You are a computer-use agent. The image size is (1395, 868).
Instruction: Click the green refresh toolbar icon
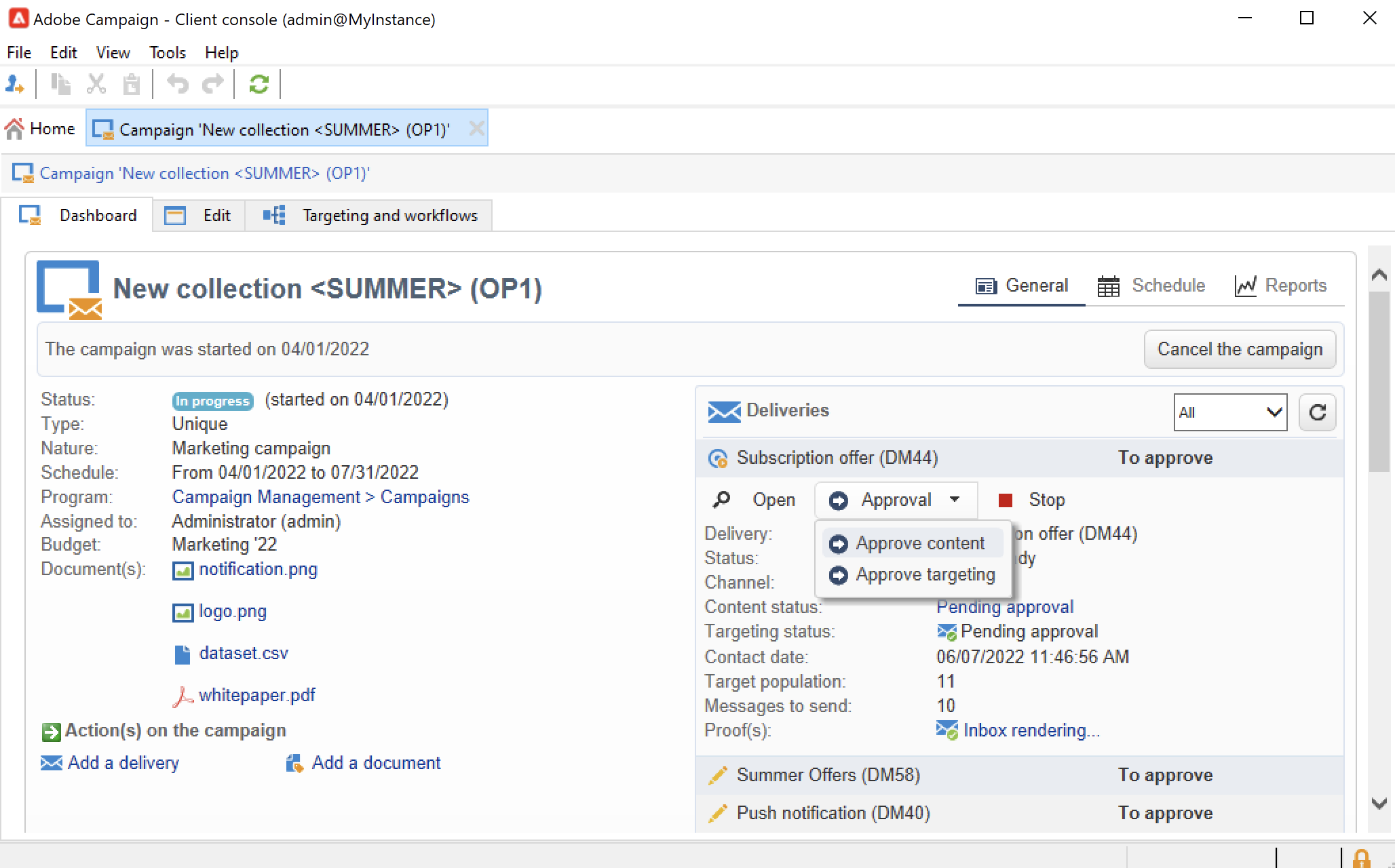pos(259,84)
